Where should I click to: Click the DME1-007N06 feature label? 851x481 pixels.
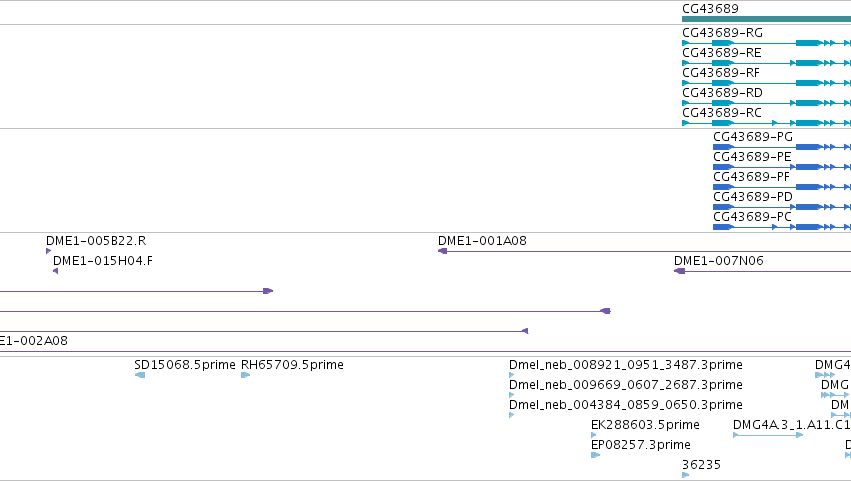719,261
